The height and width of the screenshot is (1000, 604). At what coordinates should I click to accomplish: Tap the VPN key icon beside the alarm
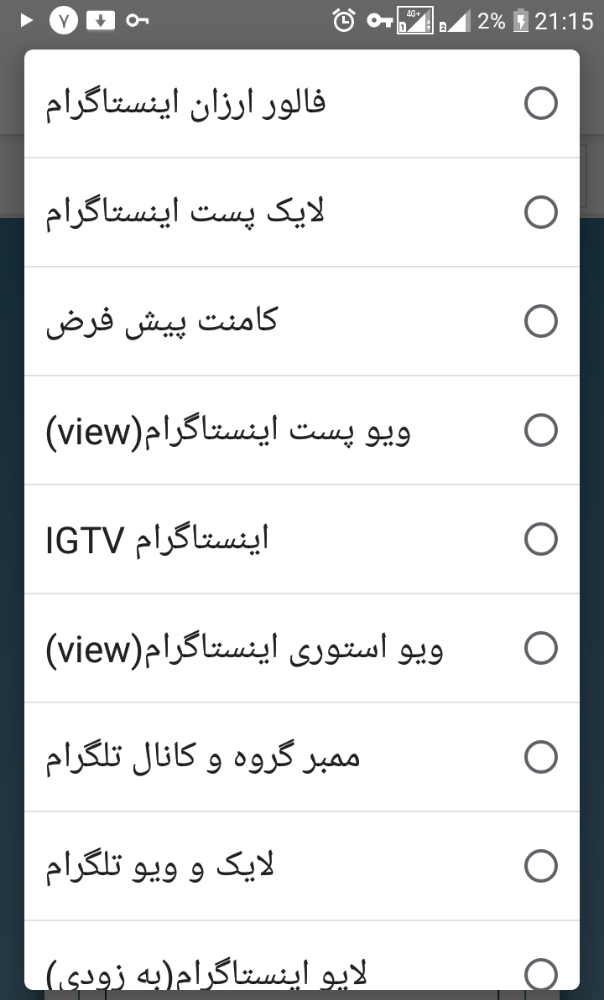point(379,20)
